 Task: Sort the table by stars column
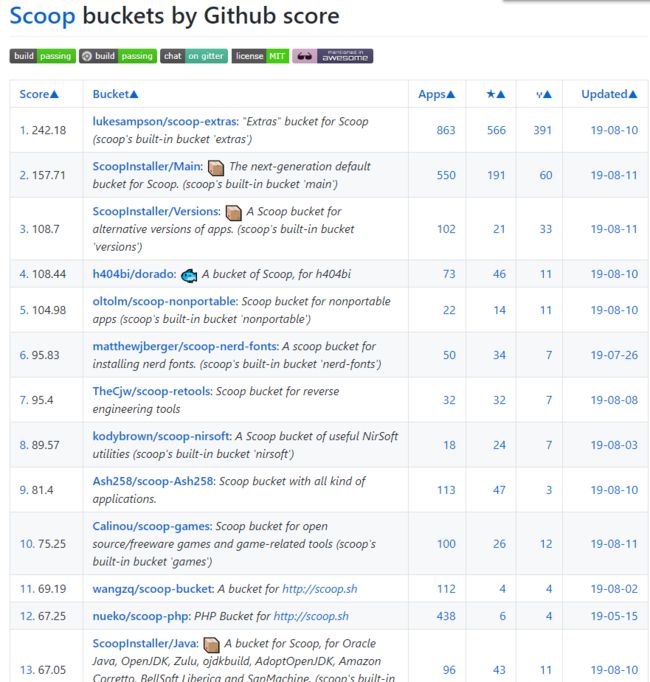click(496, 94)
